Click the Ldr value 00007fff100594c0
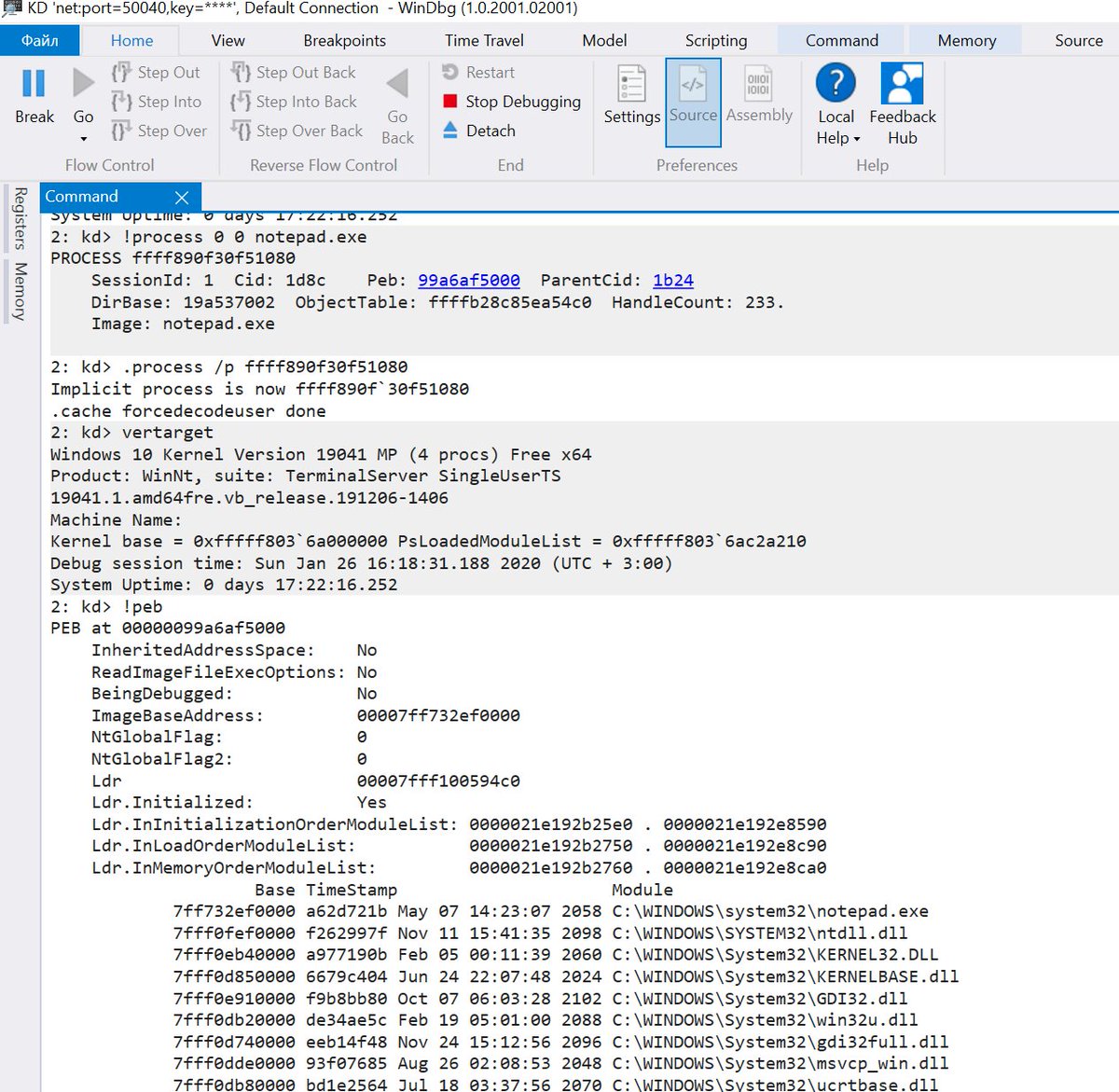1119x1092 pixels. (438, 781)
